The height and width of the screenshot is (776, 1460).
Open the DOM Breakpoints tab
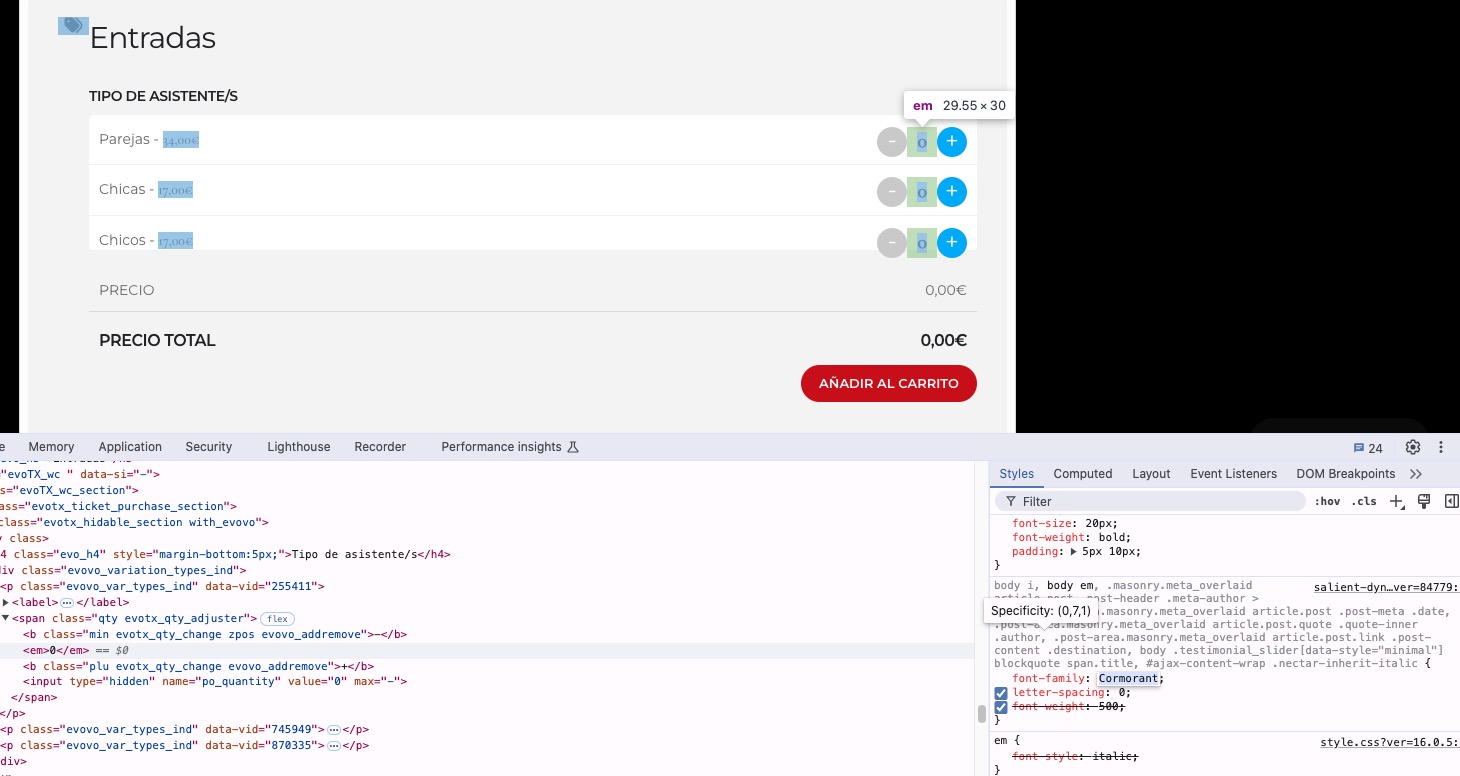pos(1345,474)
